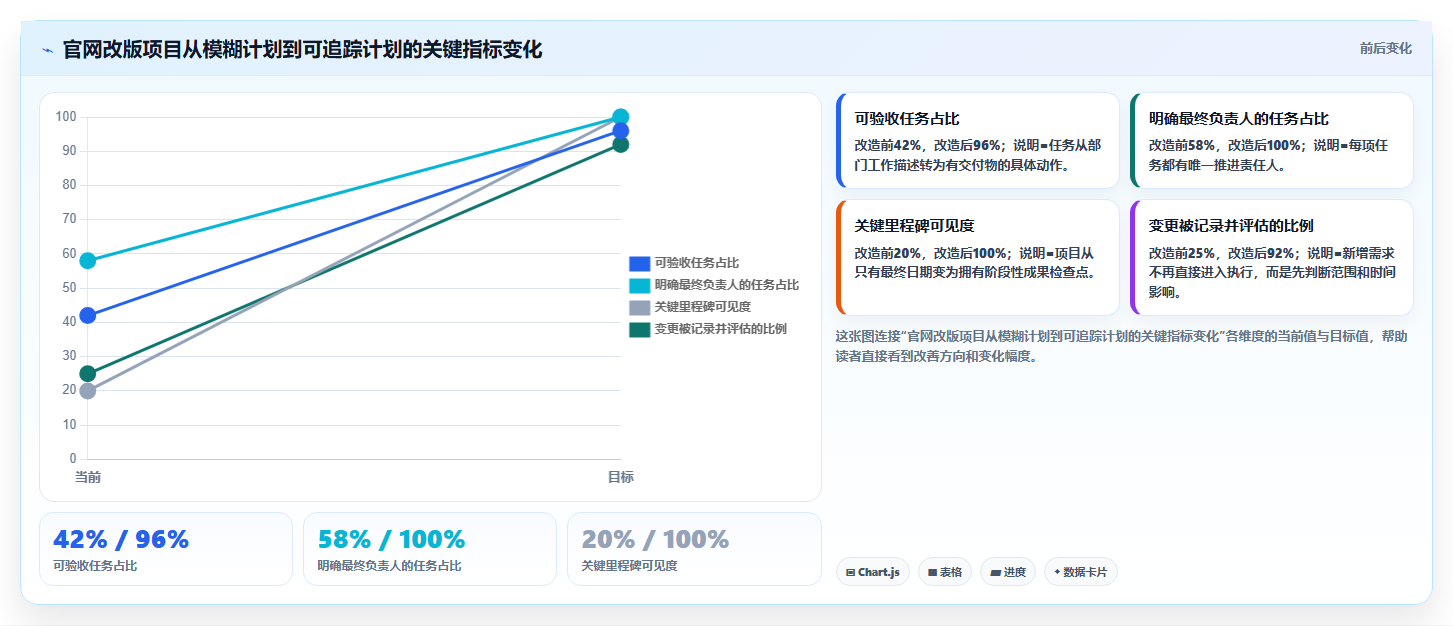
Task: Click the 目标 x-axis label
Action: (x=620, y=477)
